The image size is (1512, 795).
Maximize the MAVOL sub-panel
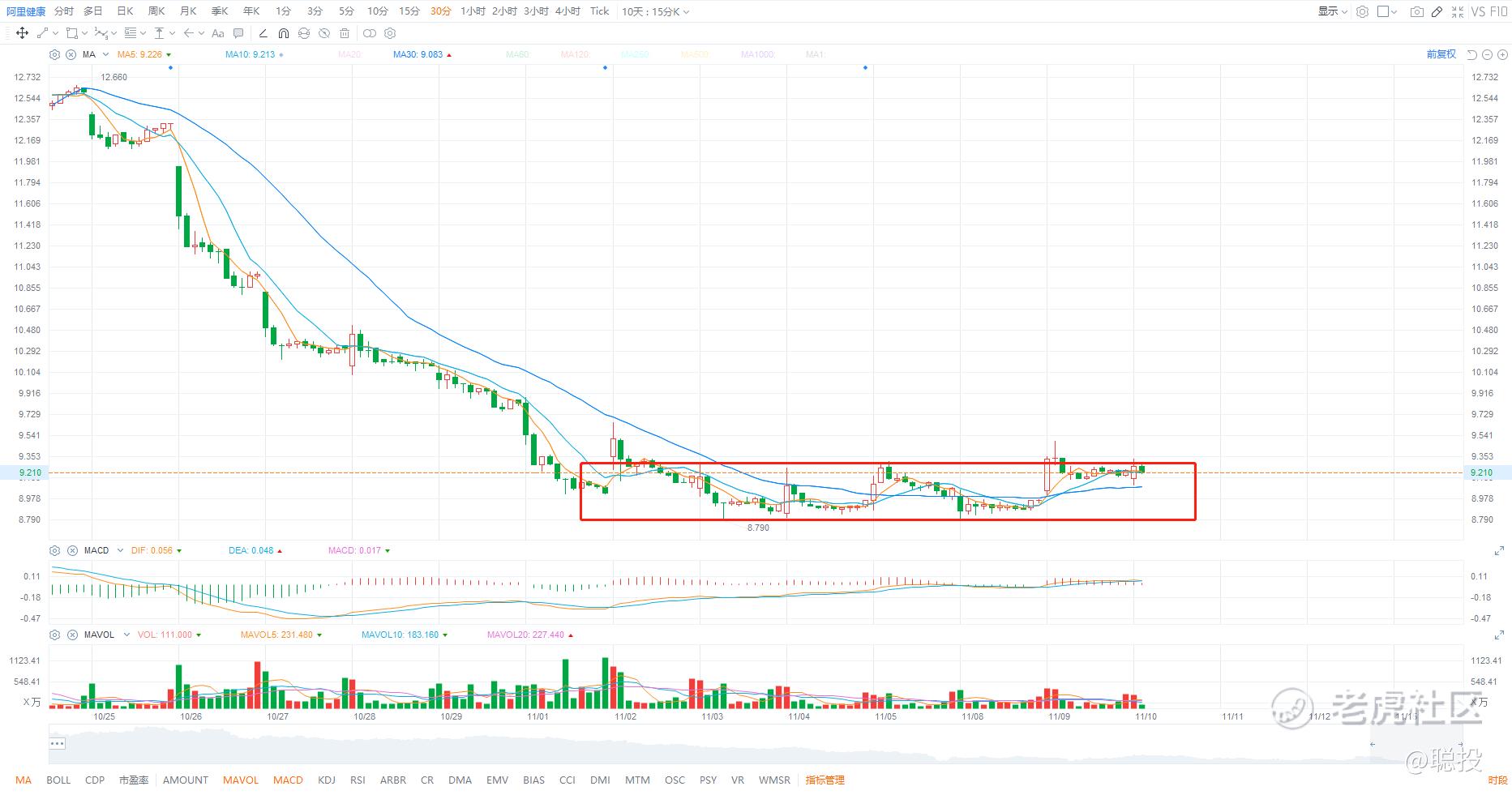pyautogui.click(x=1499, y=635)
